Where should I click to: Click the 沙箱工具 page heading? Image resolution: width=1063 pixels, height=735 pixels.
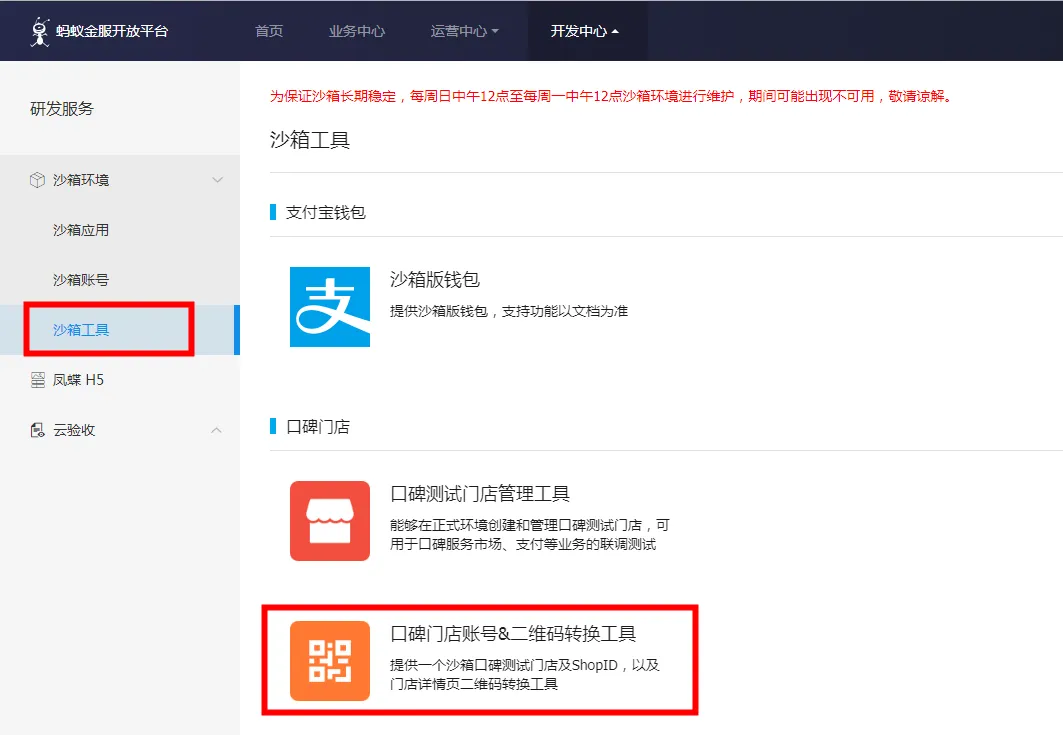310,140
